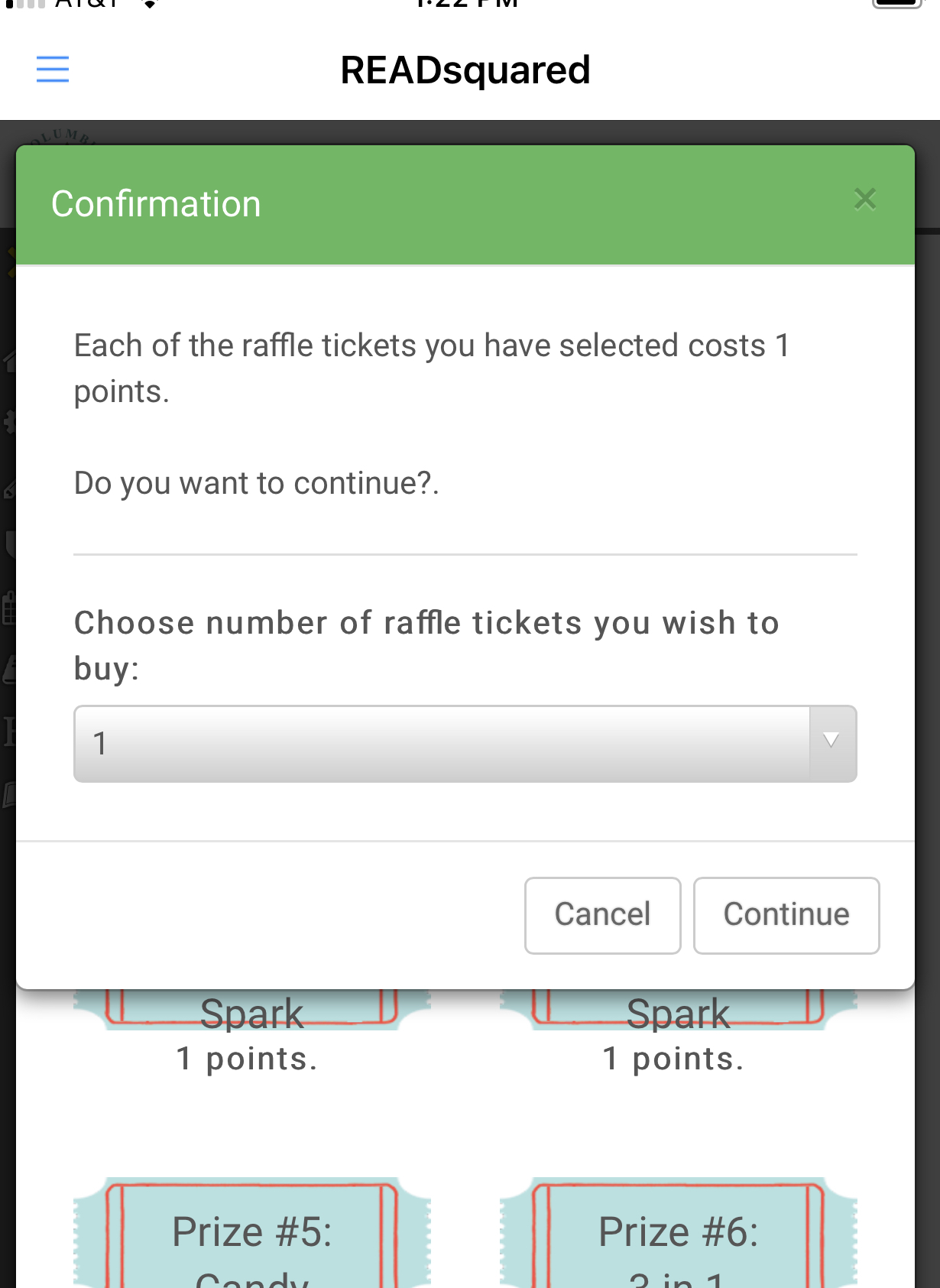The width and height of the screenshot is (940, 1288).
Task: Click the dimmed home icon in sidebar
Action: pos(9,359)
